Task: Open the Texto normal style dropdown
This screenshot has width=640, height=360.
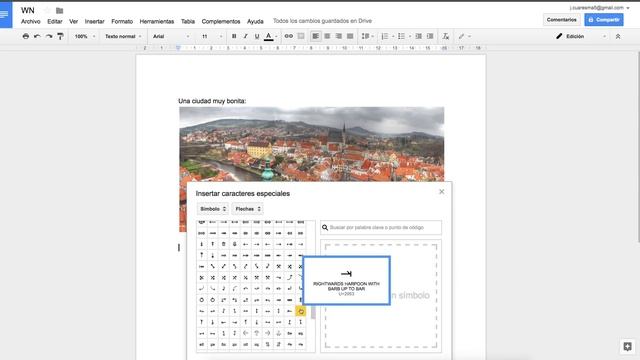Action: pyautogui.click(x=123, y=36)
